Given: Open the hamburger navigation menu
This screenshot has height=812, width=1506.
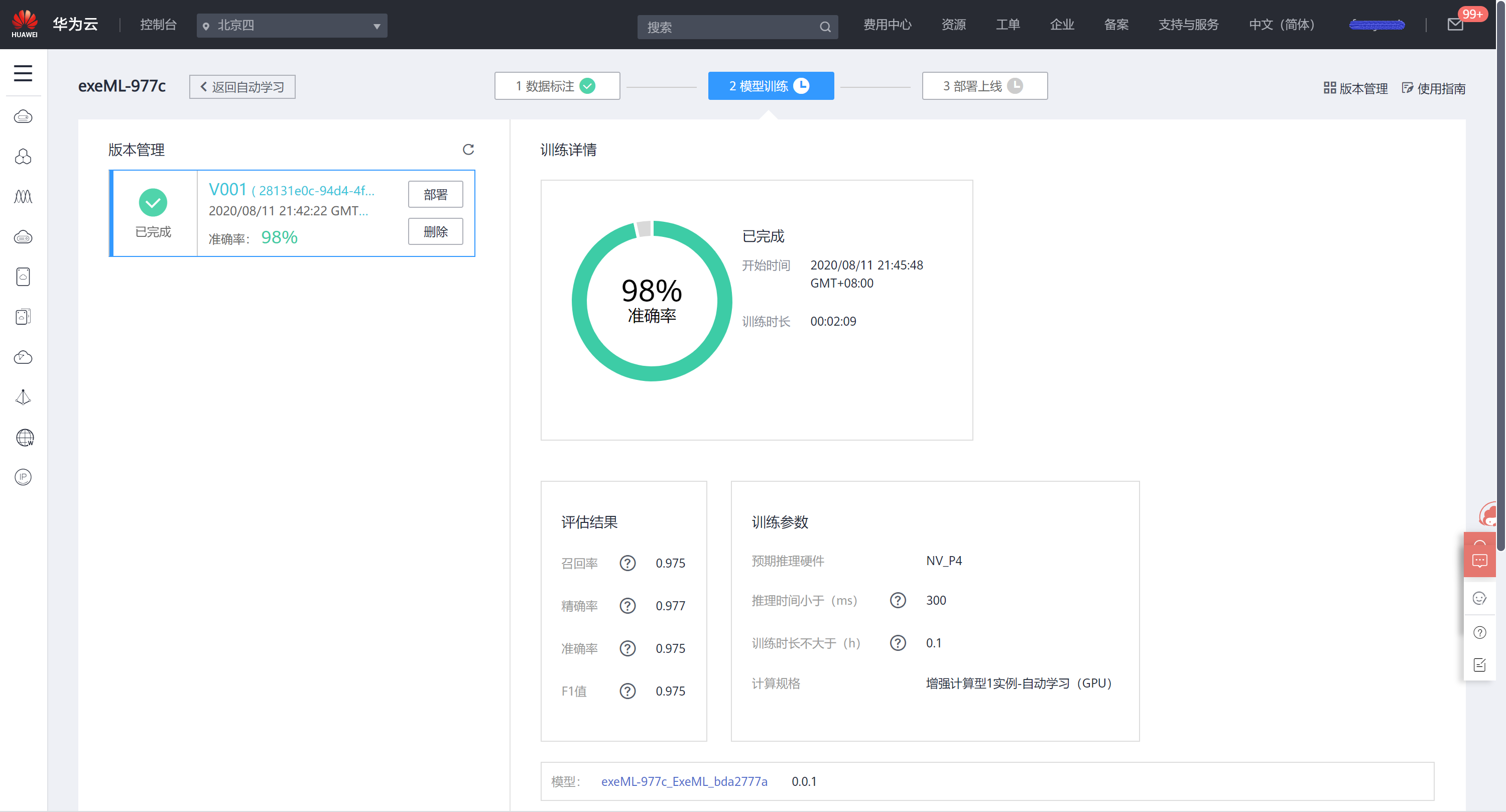Looking at the screenshot, I should (x=23, y=73).
